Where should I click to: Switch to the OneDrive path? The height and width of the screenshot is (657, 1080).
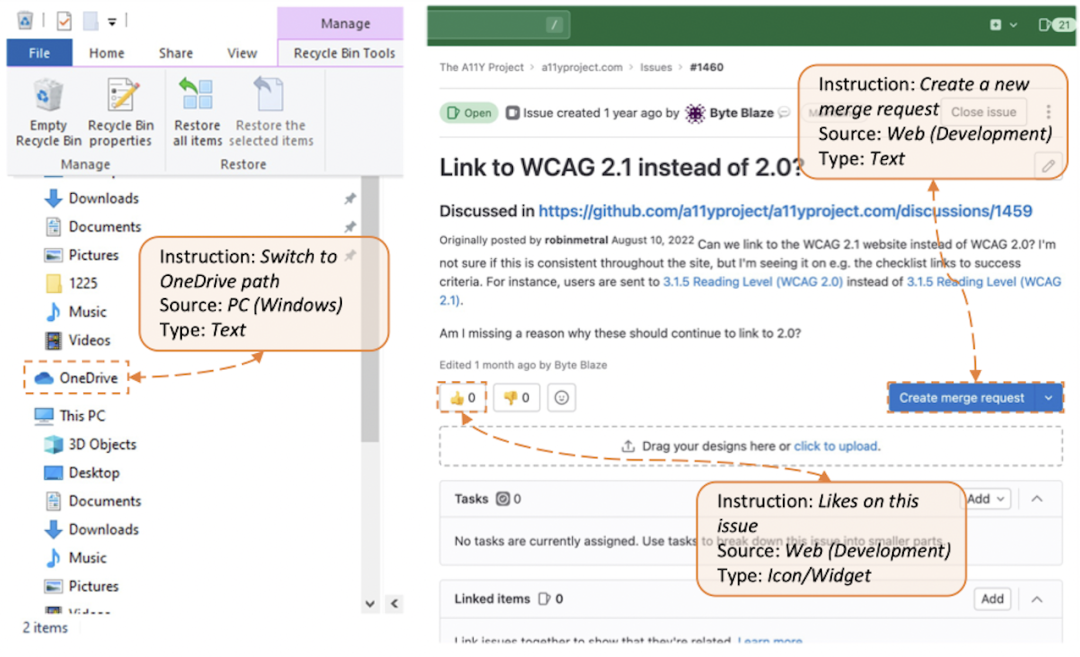click(76, 377)
